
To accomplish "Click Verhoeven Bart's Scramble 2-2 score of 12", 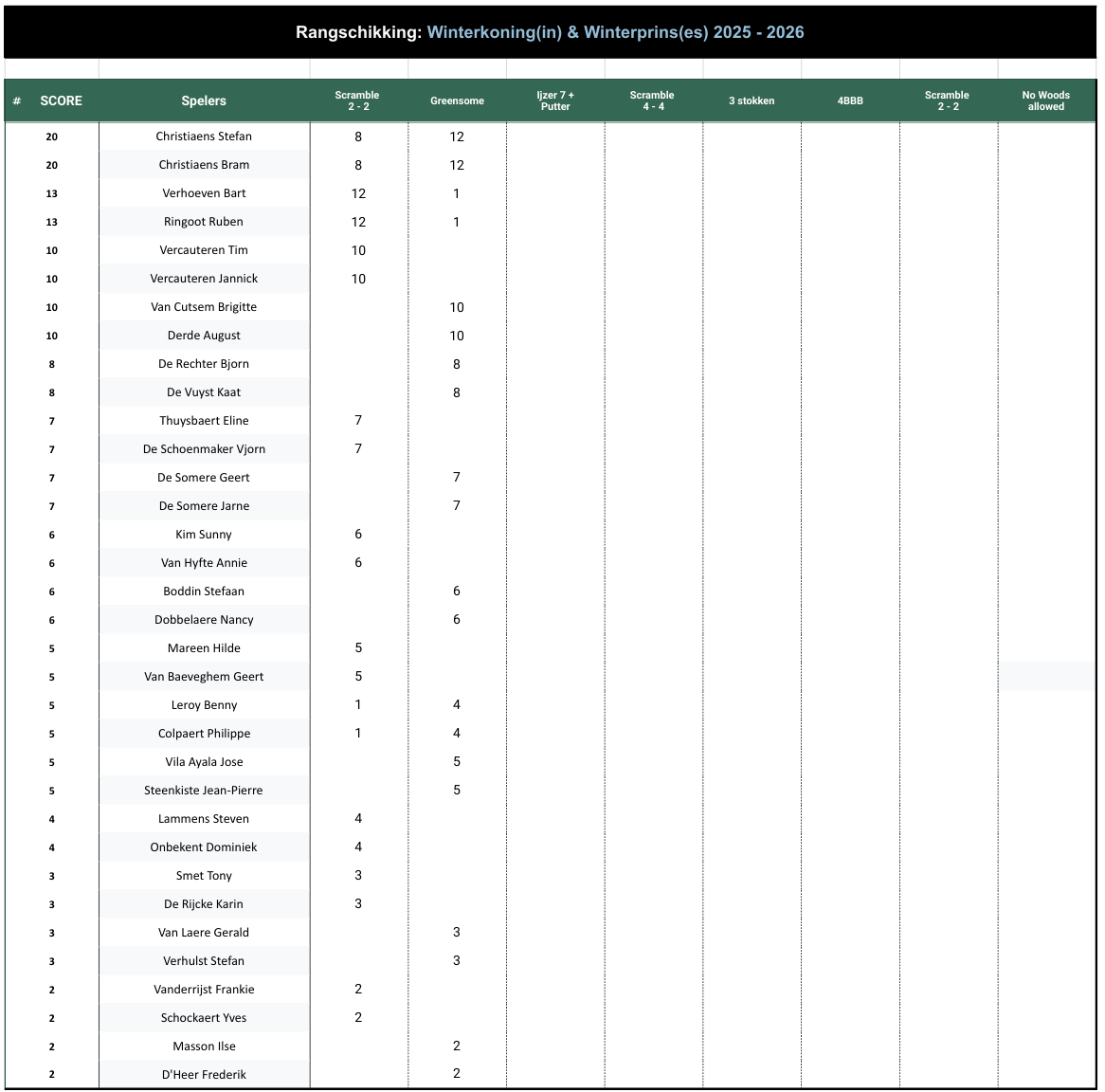I will 358,192.
